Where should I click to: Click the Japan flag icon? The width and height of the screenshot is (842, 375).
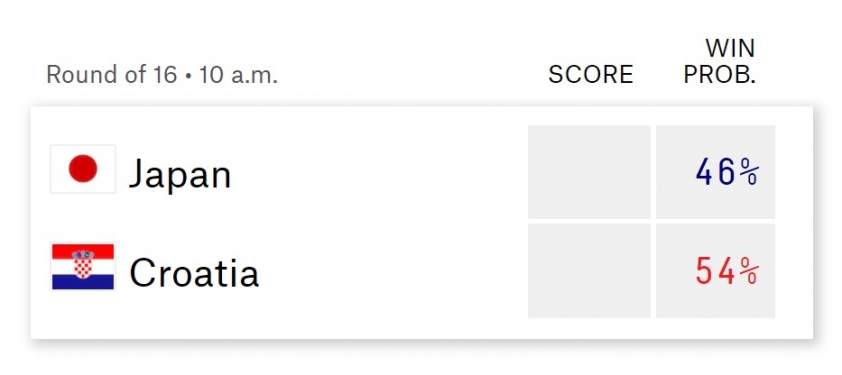[83, 169]
